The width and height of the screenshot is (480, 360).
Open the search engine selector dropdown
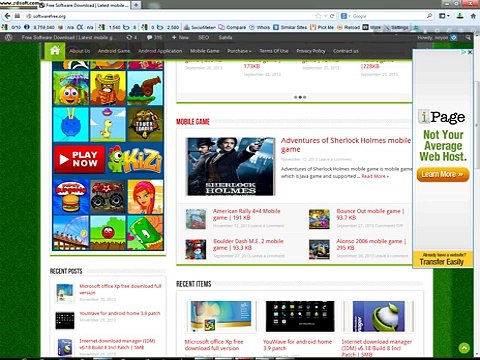tap(345, 16)
